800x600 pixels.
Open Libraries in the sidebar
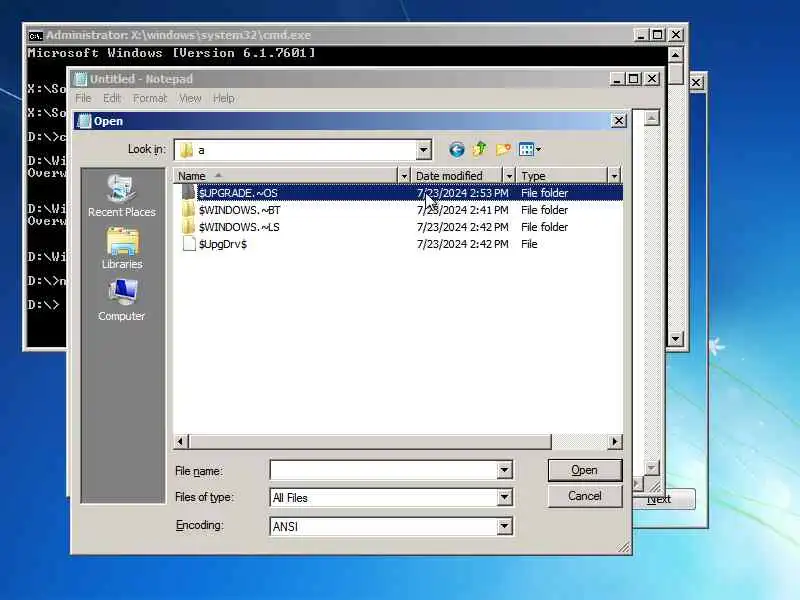(x=122, y=248)
